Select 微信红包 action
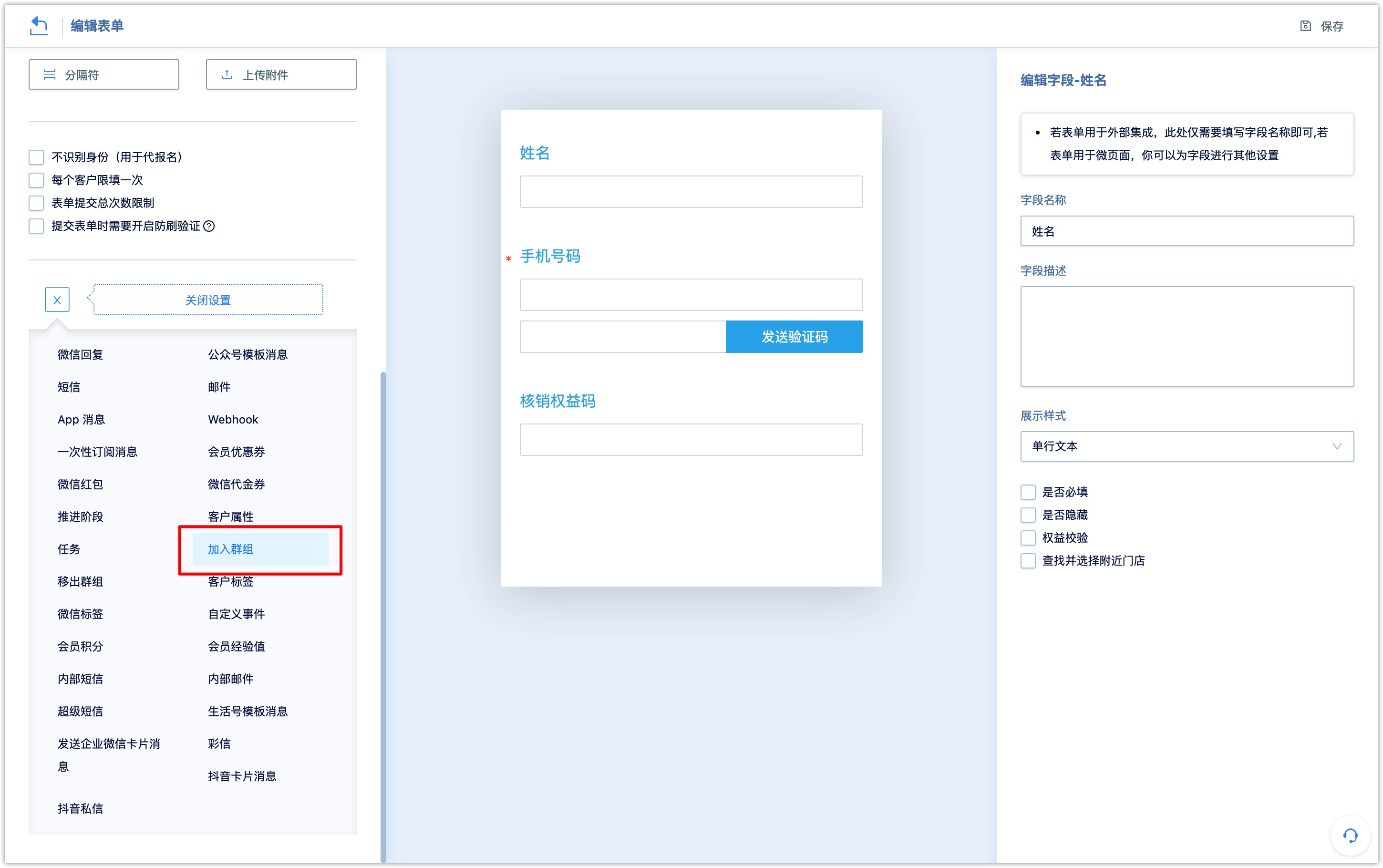The height and width of the screenshot is (868, 1383). coord(80,485)
